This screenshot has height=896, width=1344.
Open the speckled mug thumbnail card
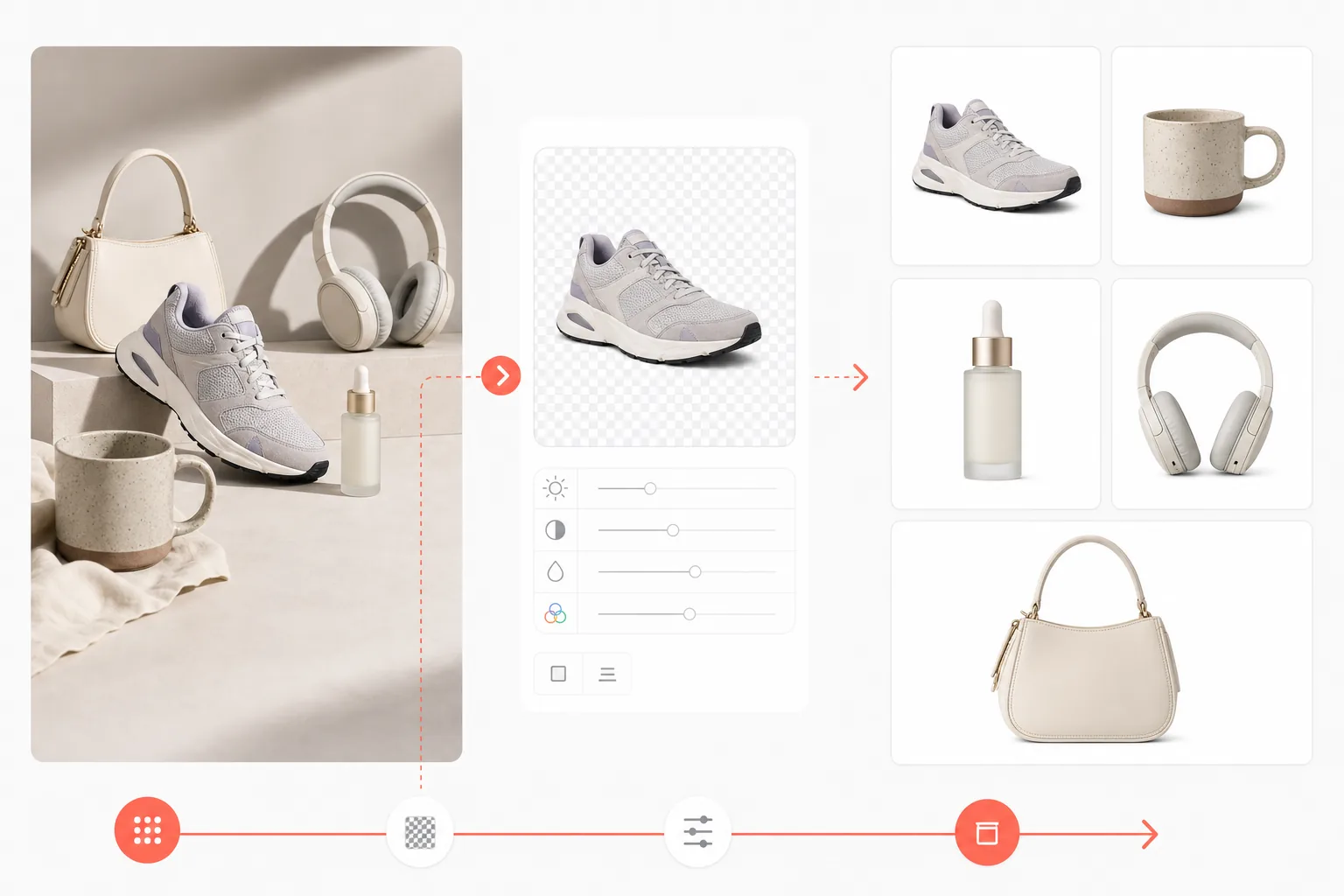pyautogui.click(x=1212, y=156)
